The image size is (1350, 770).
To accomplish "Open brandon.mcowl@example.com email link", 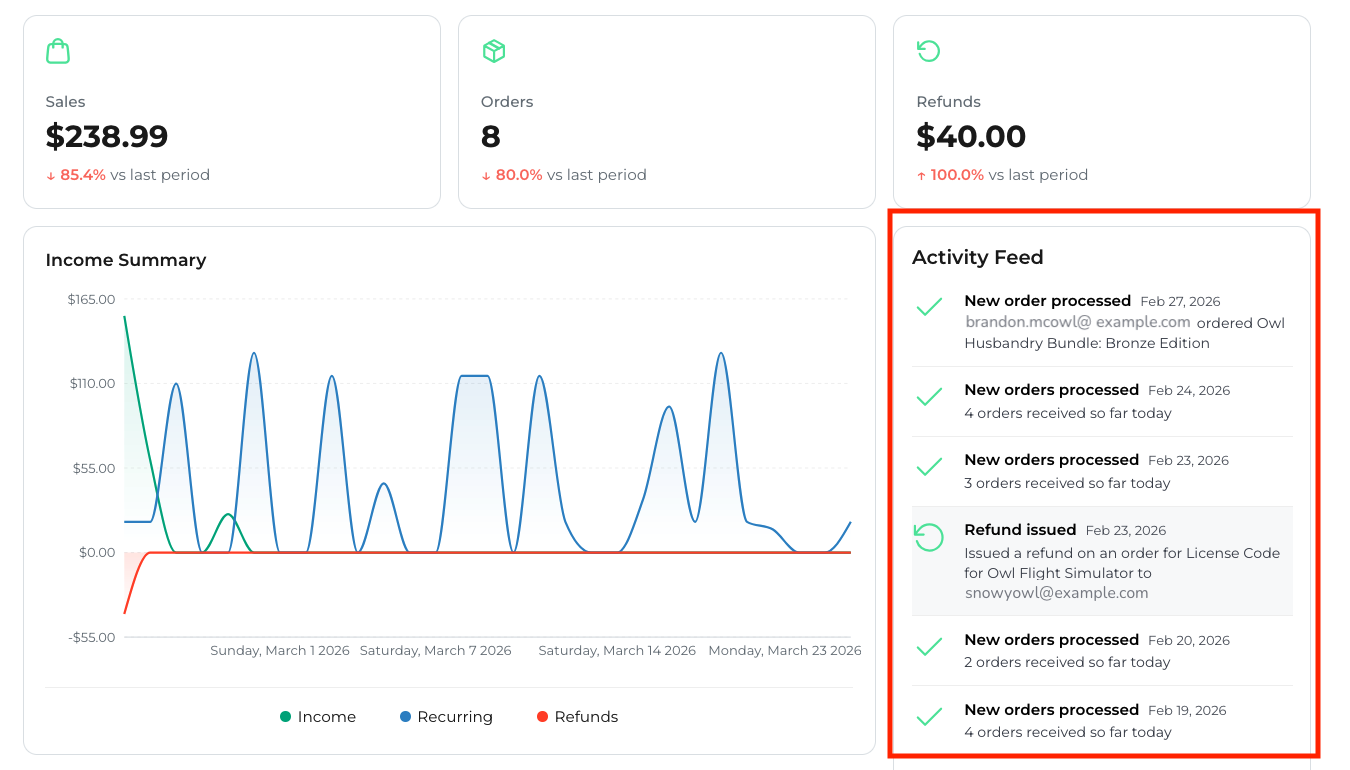I will (x=1077, y=322).
